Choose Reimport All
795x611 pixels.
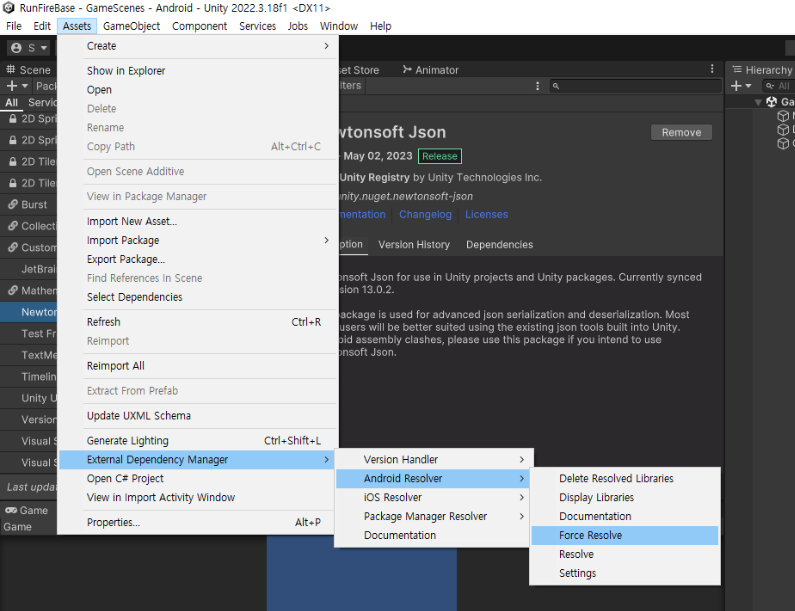pos(197,366)
